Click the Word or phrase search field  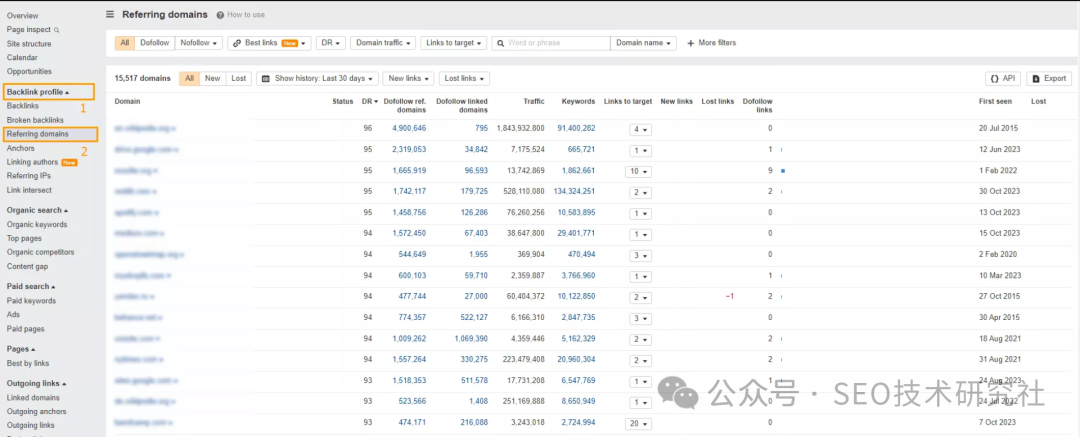(557, 43)
